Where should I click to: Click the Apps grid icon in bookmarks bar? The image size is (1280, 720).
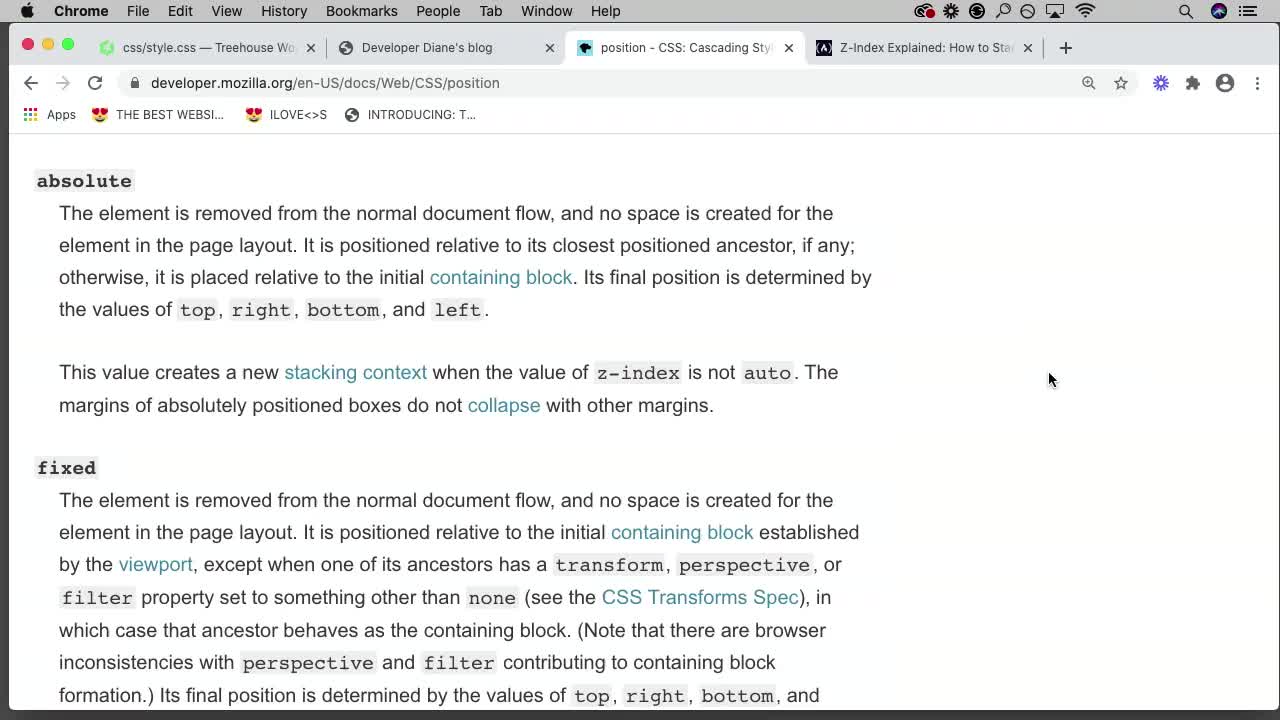point(30,114)
